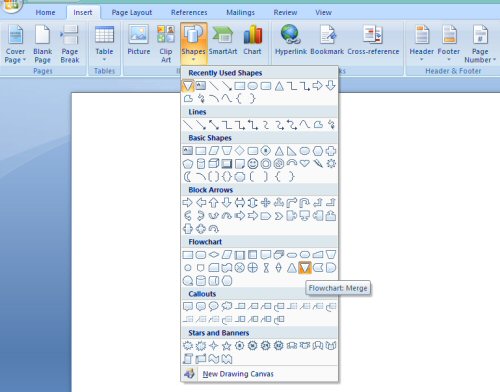
Task: Open Clip Art
Action: (166, 44)
